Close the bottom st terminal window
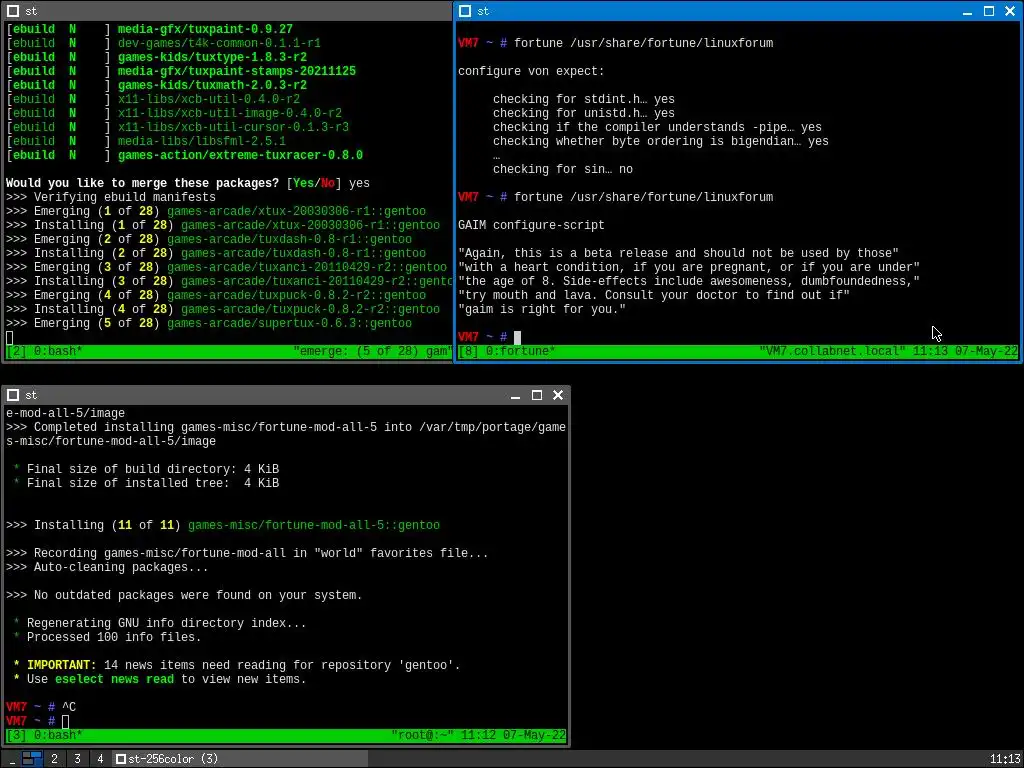The width and height of the screenshot is (1024, 768). [558, 395]
